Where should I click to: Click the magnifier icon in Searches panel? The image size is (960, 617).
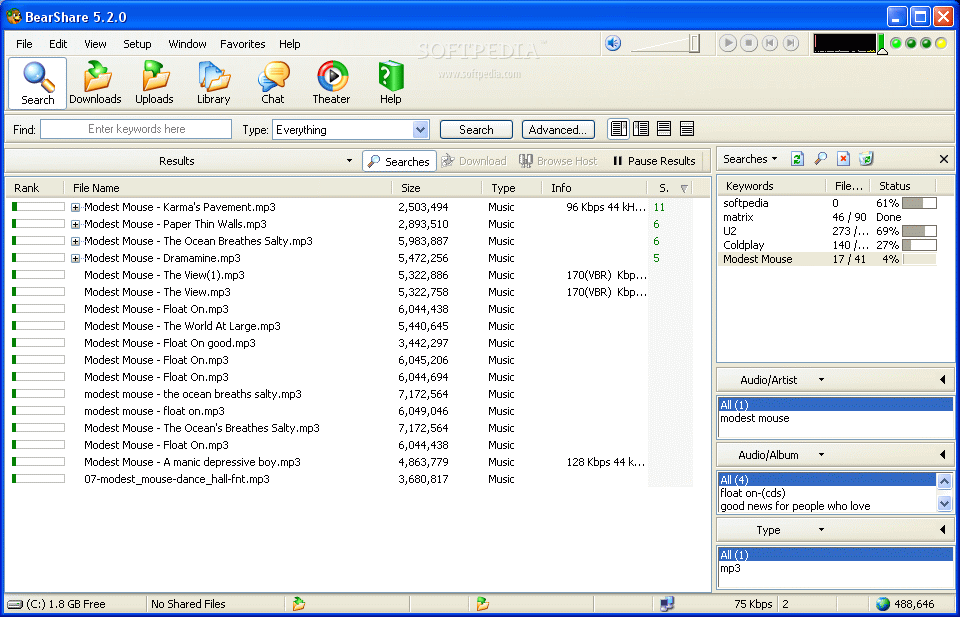click(820, 159)
